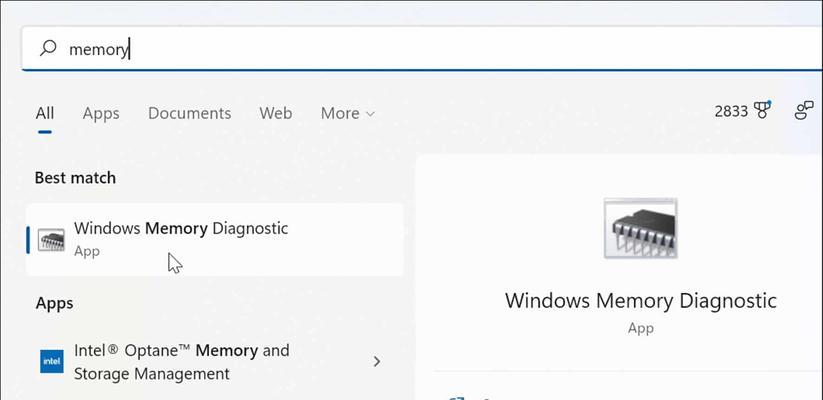Click the memory chip icon beside Best match result

point(51,240)
